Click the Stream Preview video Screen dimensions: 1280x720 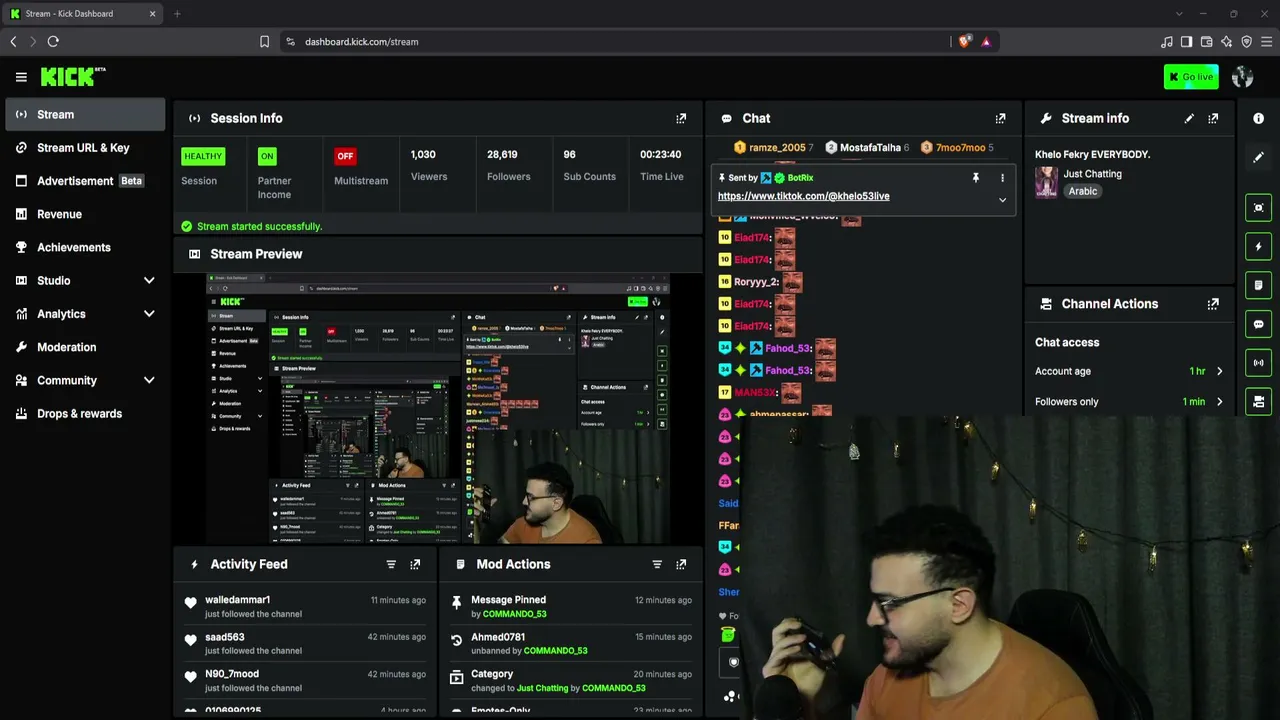pos(436,408)
